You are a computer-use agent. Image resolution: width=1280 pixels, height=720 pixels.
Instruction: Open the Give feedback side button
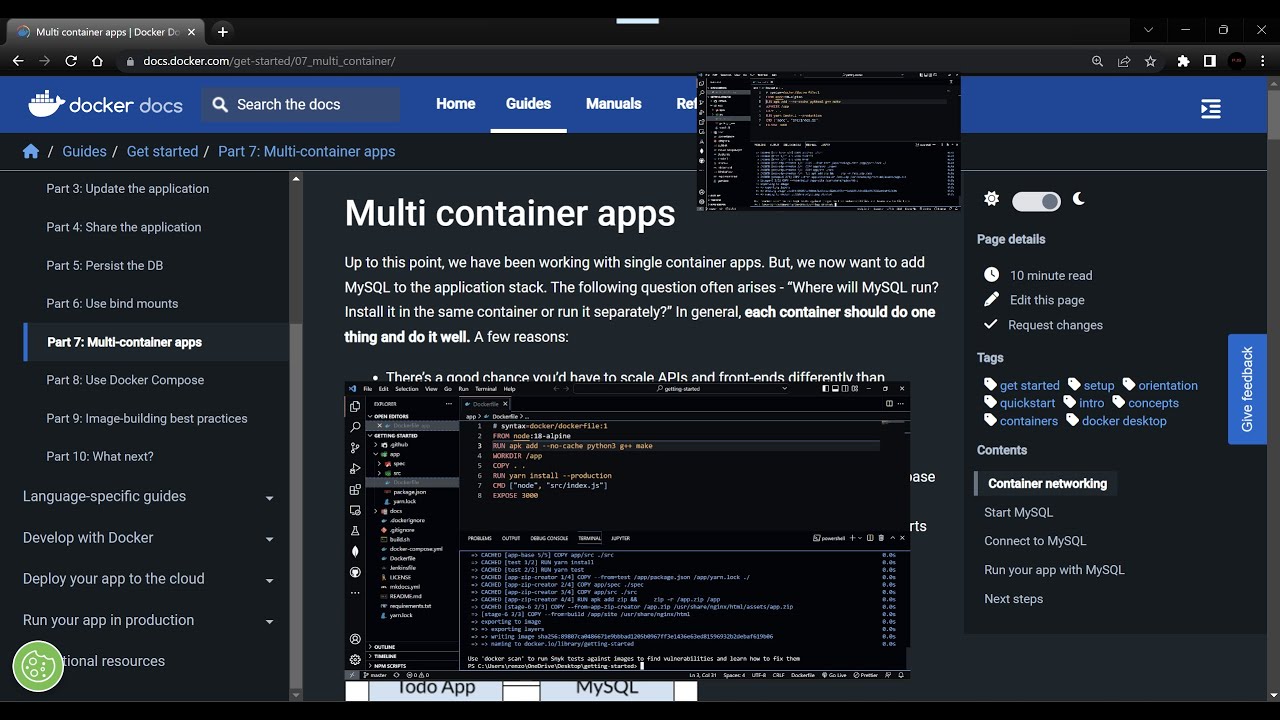pyautogui.click(x=1247, y=389)
